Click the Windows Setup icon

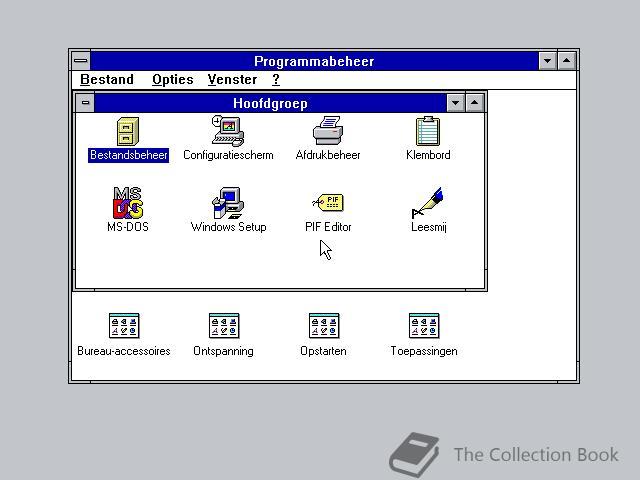(x=228, y=203)
